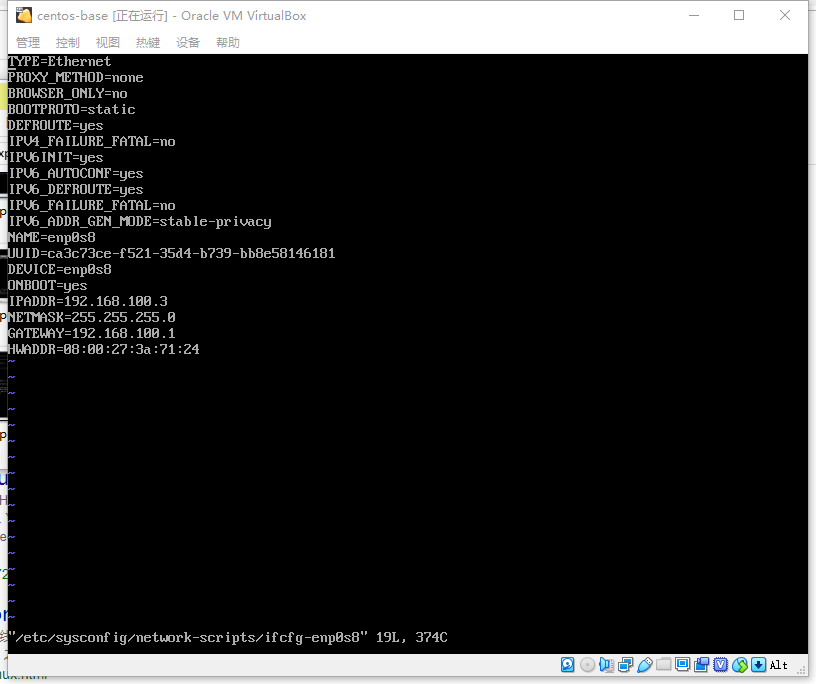Viewport: 816px width, 684px height.
Task: Open the 设备 menu
Action: point(188,42)
